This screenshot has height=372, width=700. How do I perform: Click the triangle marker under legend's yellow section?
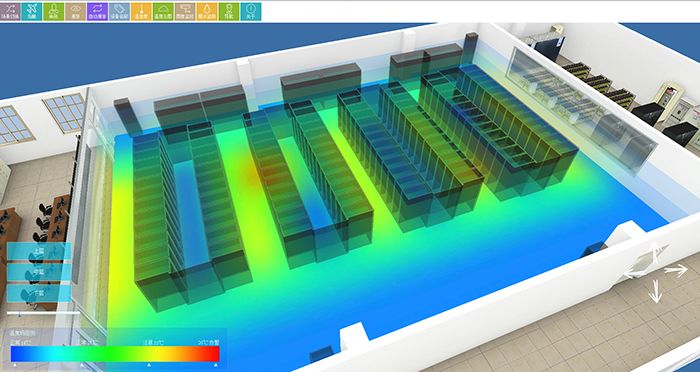click(149, 364)
